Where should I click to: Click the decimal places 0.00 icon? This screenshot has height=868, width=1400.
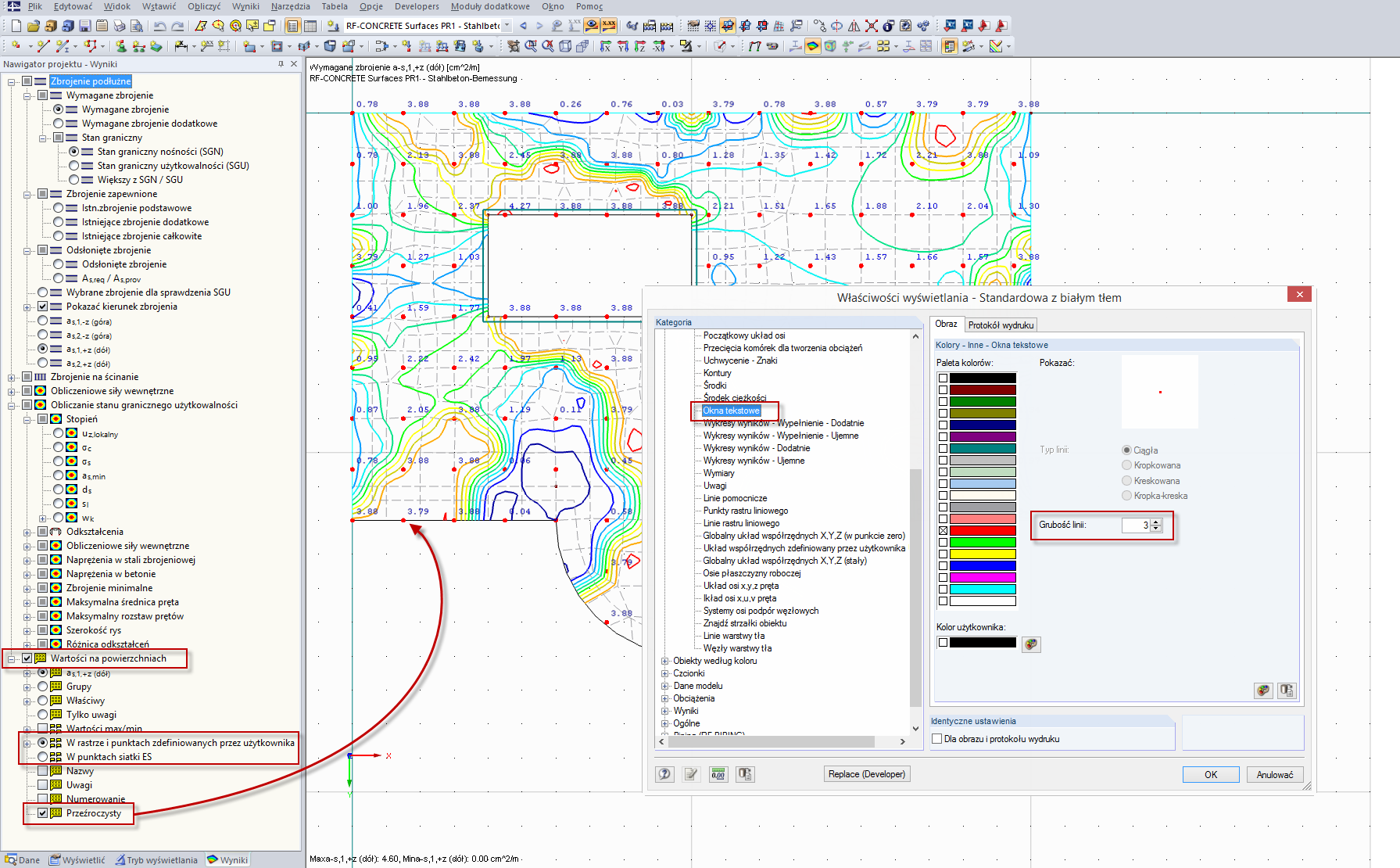[718, 774]
